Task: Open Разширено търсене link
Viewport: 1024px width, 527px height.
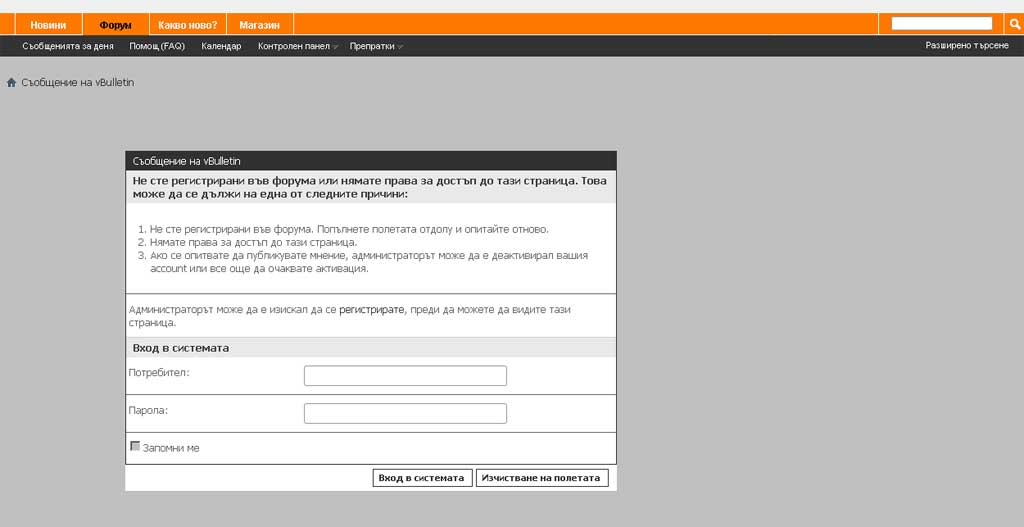Action: pyautogui.click(x=967, y=46)
